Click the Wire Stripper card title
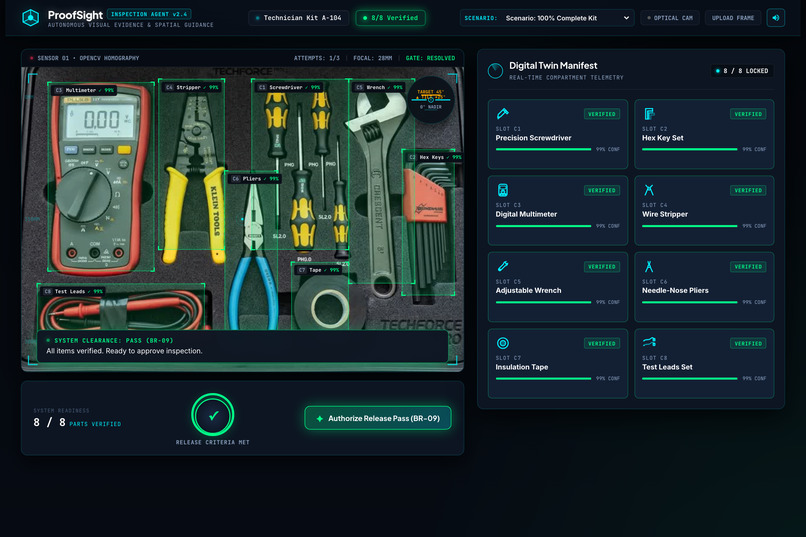This screenshot has height=537, width=806. tap(665, 214)
